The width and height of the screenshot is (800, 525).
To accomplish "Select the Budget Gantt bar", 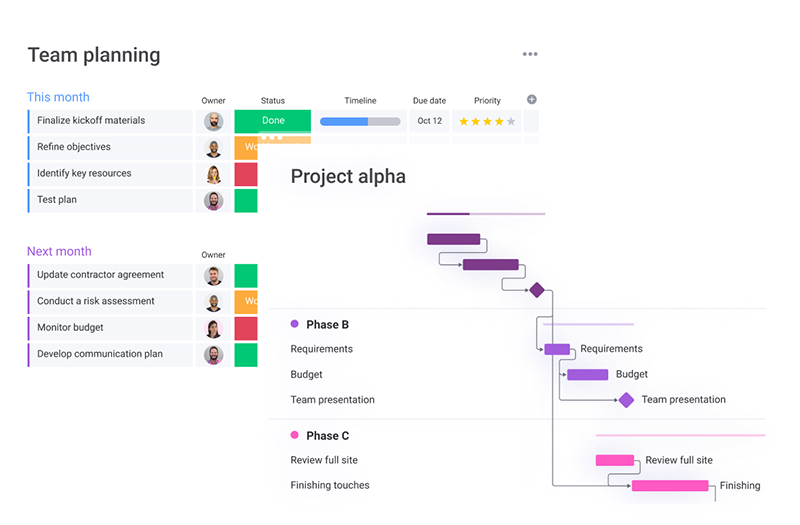I will click(x=587, y=374).
